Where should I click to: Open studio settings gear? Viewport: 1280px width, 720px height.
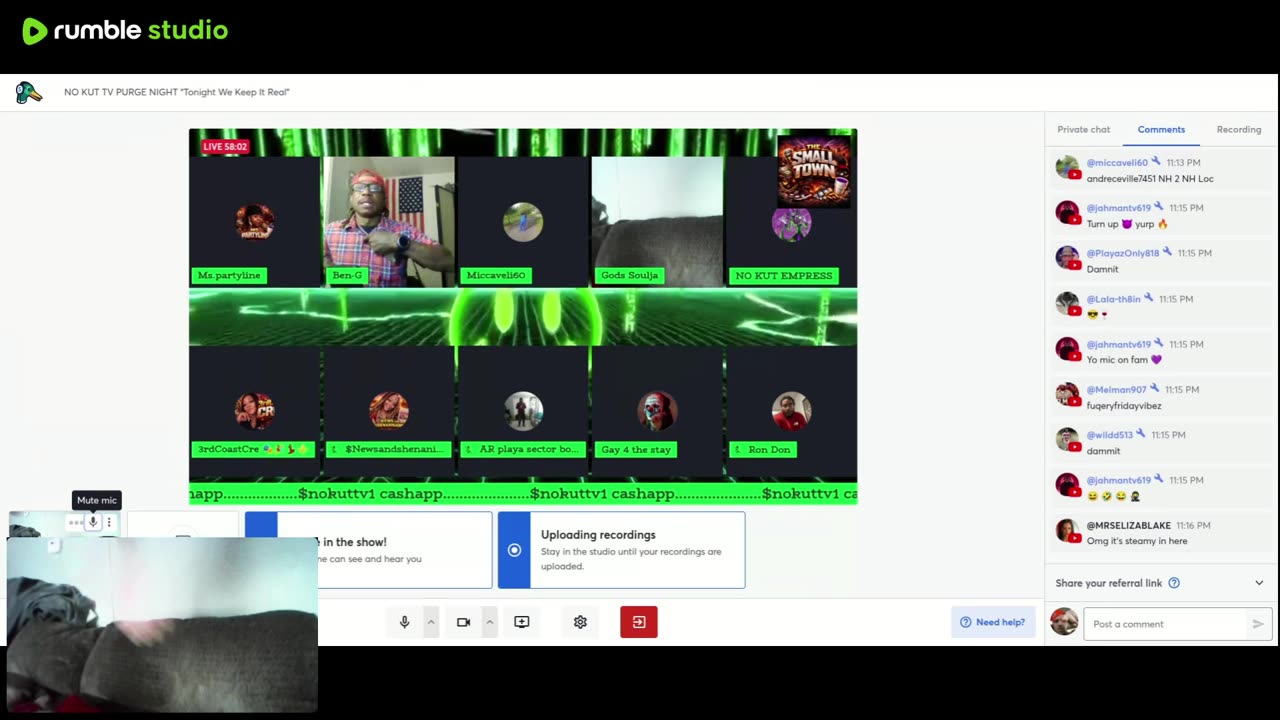[580, 622]
